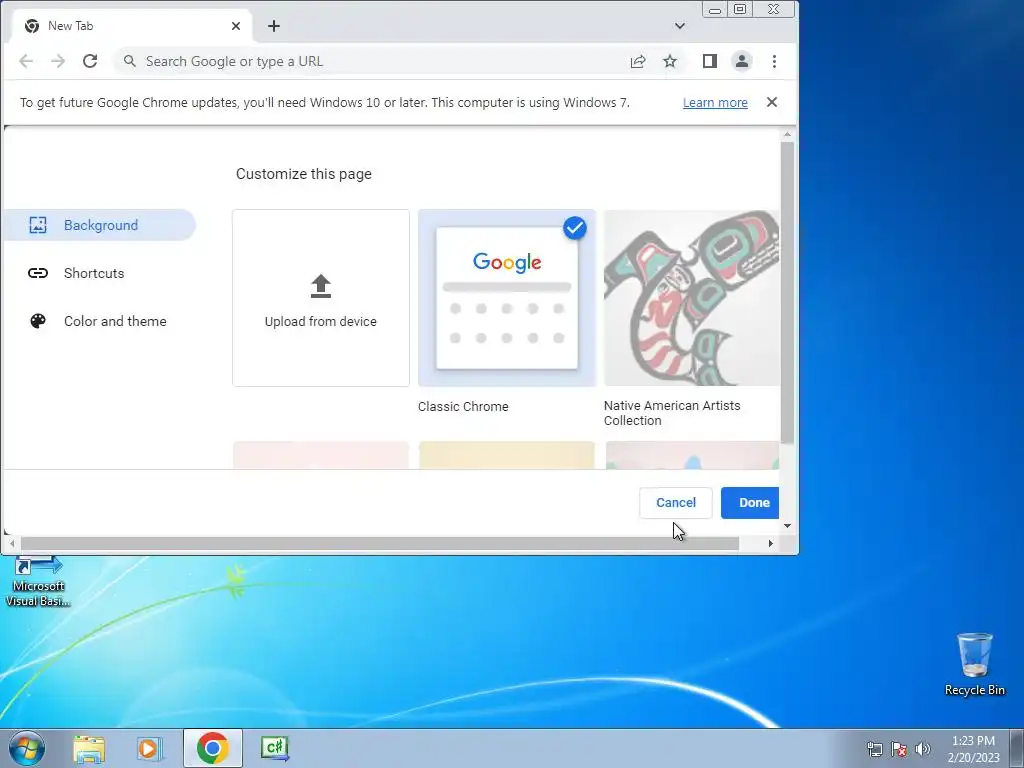Click the Cancel button
The height and width of the screenshot is (768, 1024).
(x=676, y=503)
